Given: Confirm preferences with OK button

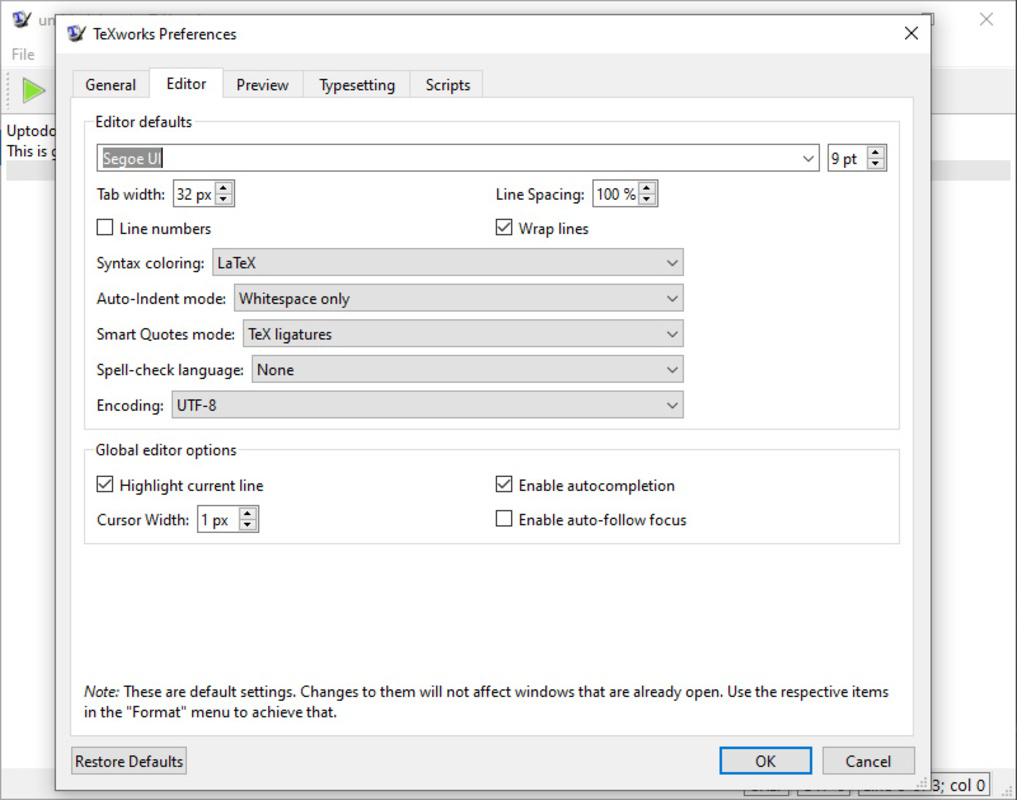Looking at the screenshot, I should click(x=765, y=761).
